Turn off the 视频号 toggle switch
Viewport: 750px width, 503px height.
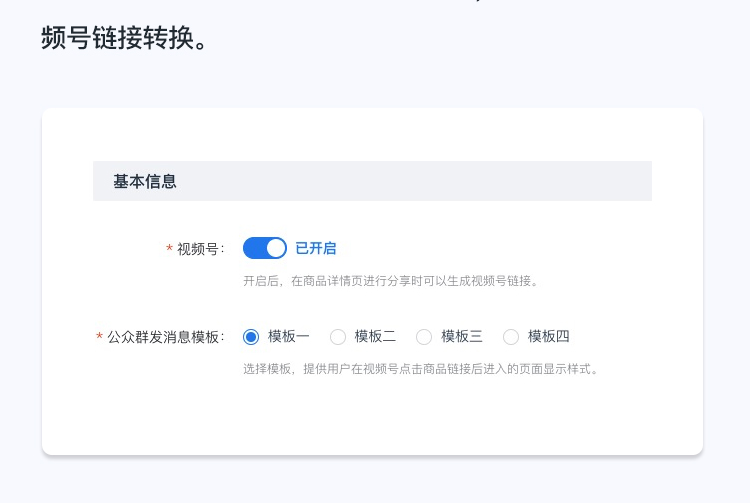pyautogui.click(x=264, y=248)
